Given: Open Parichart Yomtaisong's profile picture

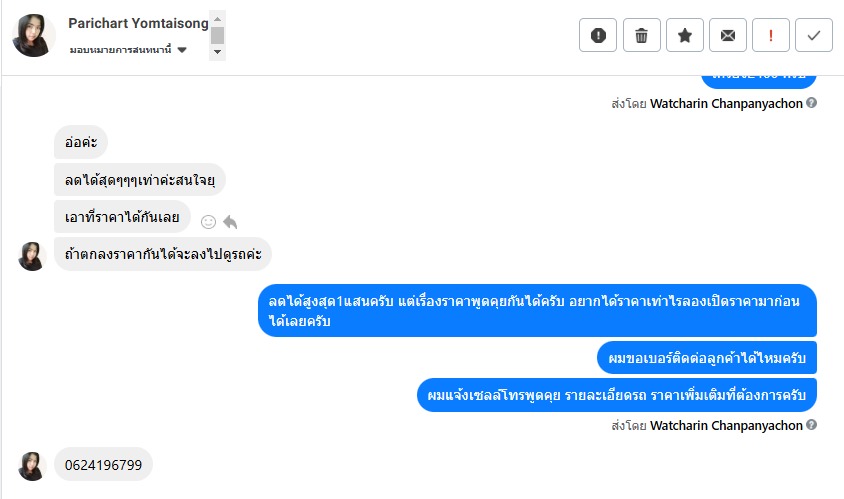Looking at the screenshot, I should click(x=31, y=36).
